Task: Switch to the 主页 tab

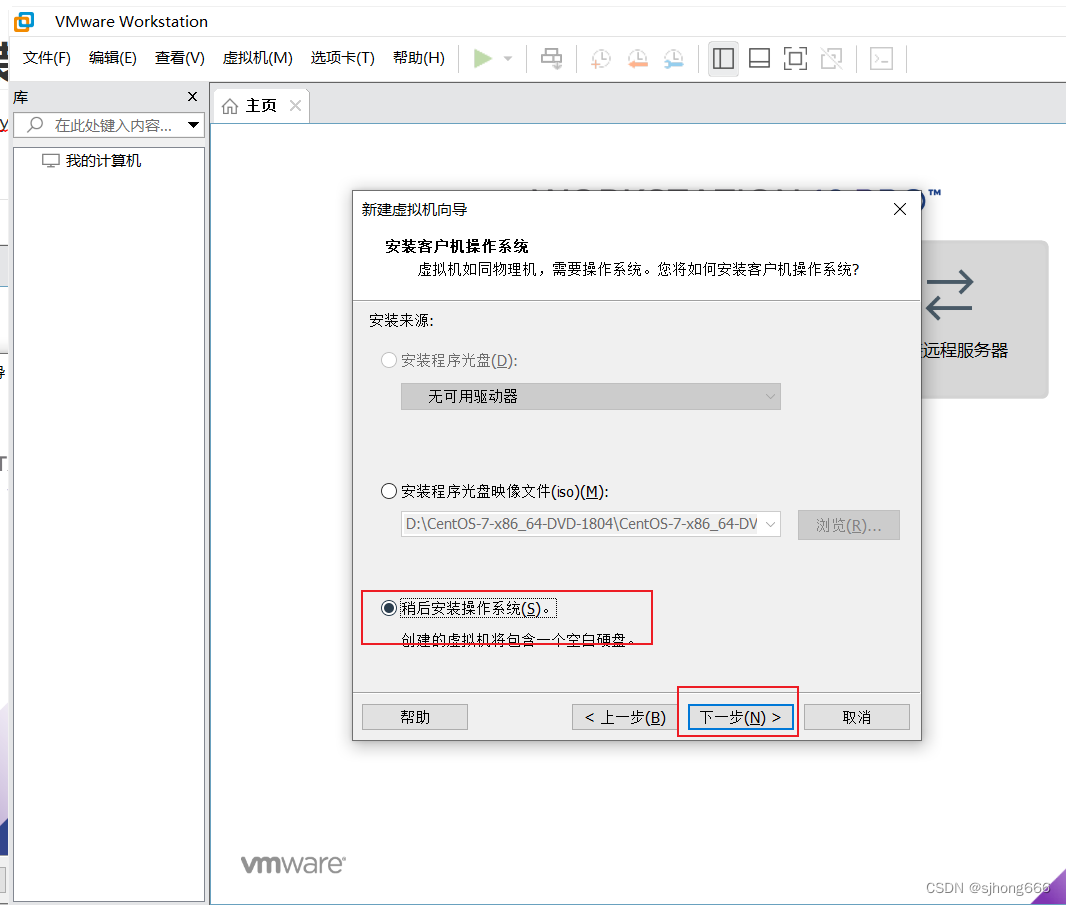Action: 262,105
